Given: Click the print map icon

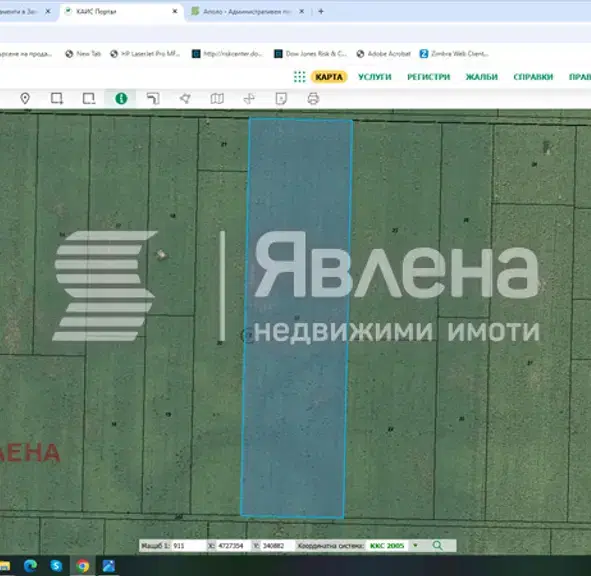Looking at the screenshot, I should coord(313,98).
